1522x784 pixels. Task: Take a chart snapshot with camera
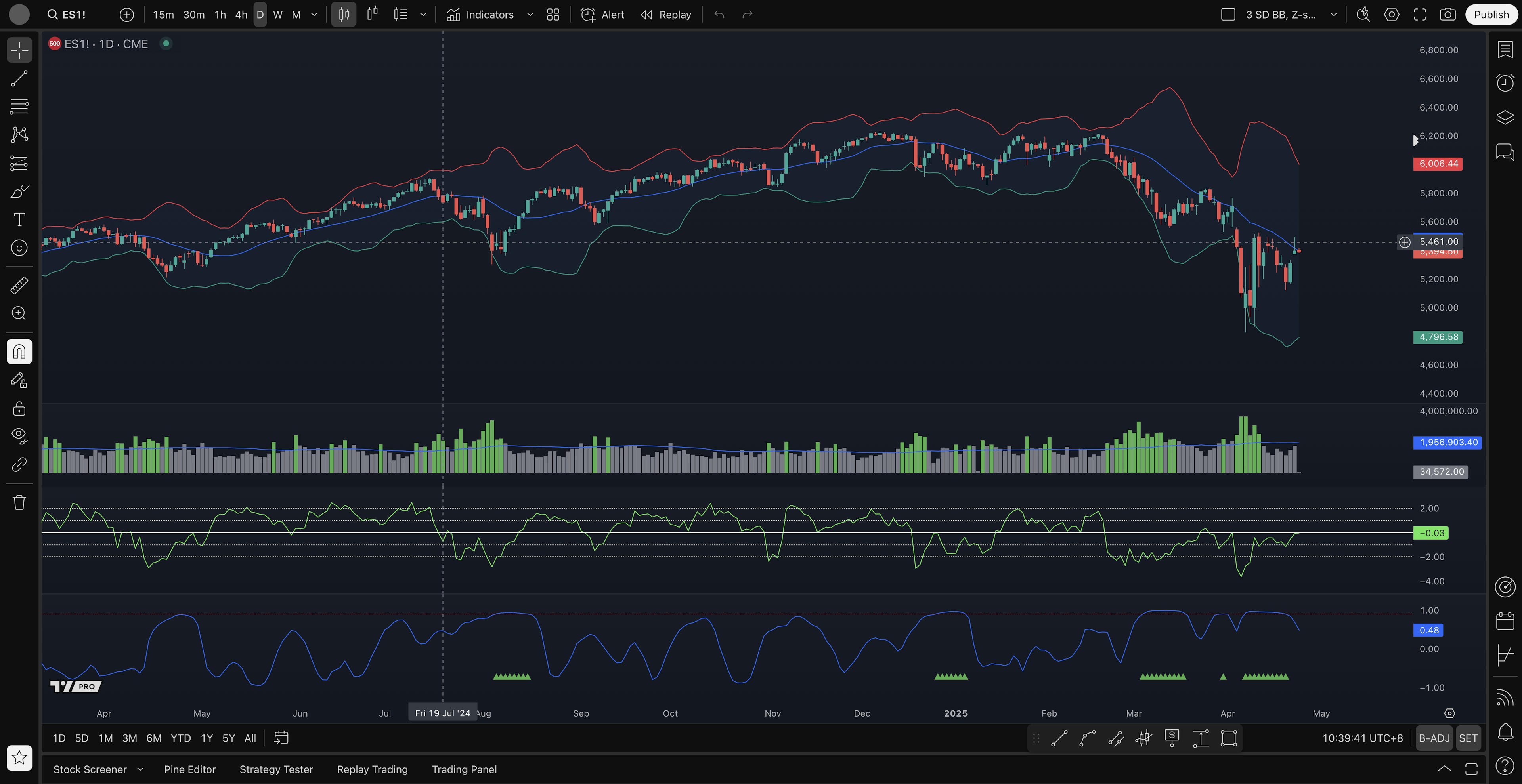click(x=1447, y=15)
